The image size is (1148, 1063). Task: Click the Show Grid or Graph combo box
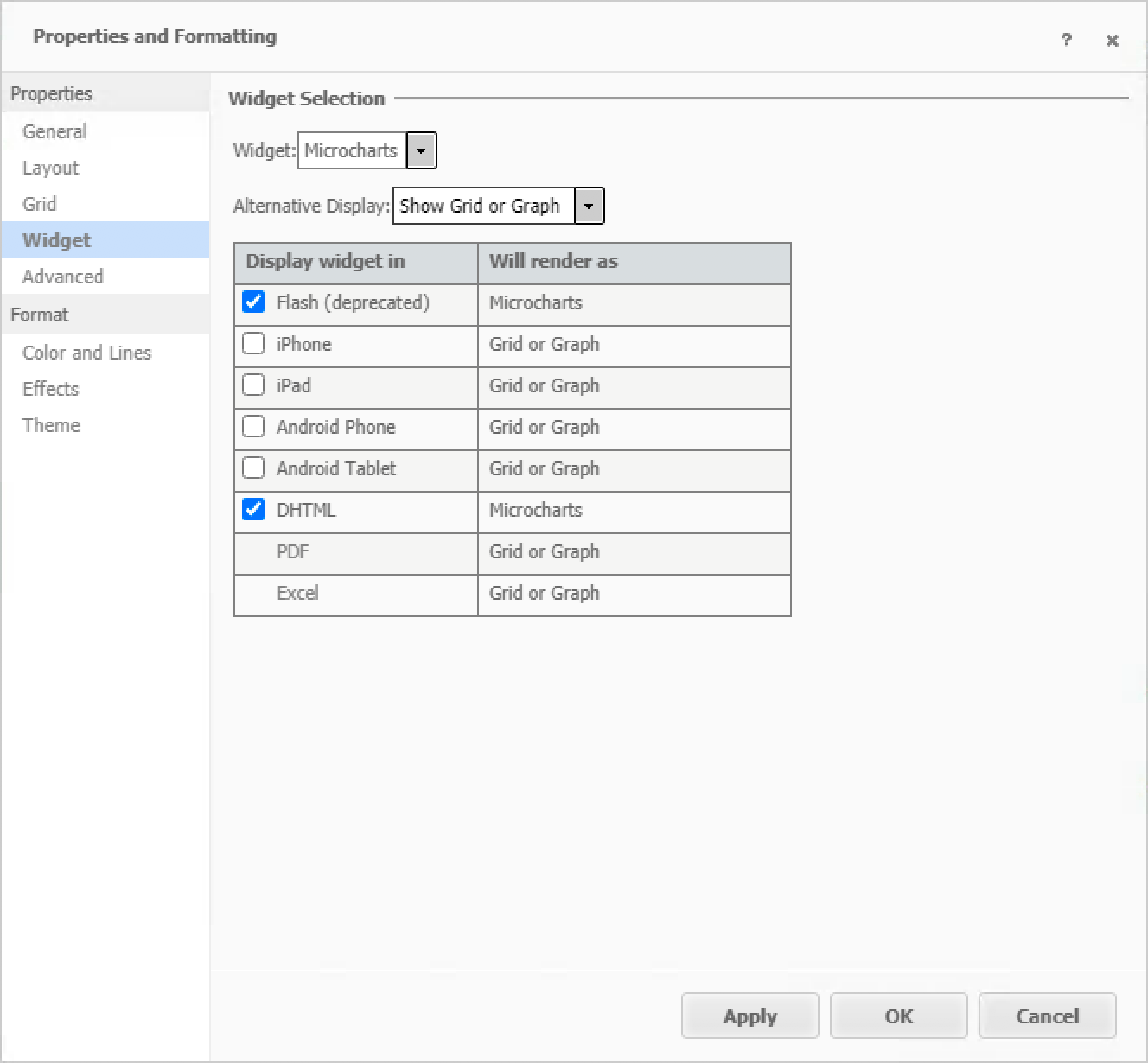[482, 206]
